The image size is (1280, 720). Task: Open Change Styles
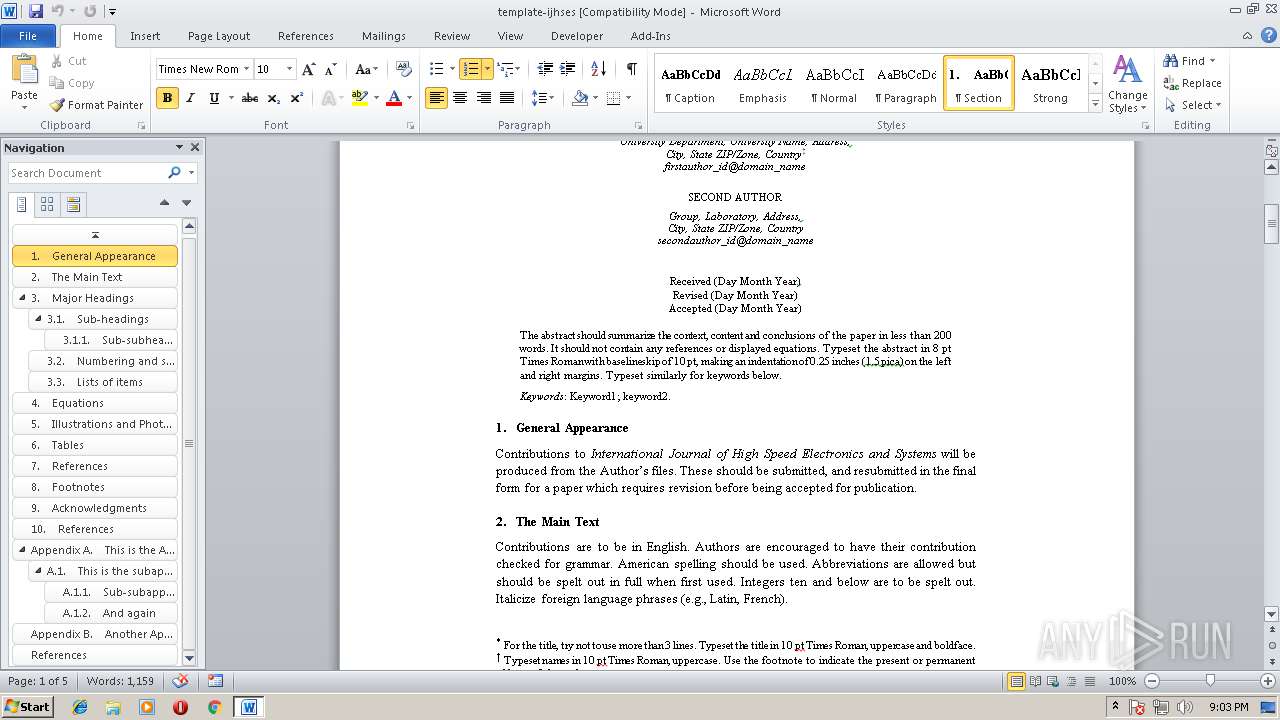(x=1127, y=84)
